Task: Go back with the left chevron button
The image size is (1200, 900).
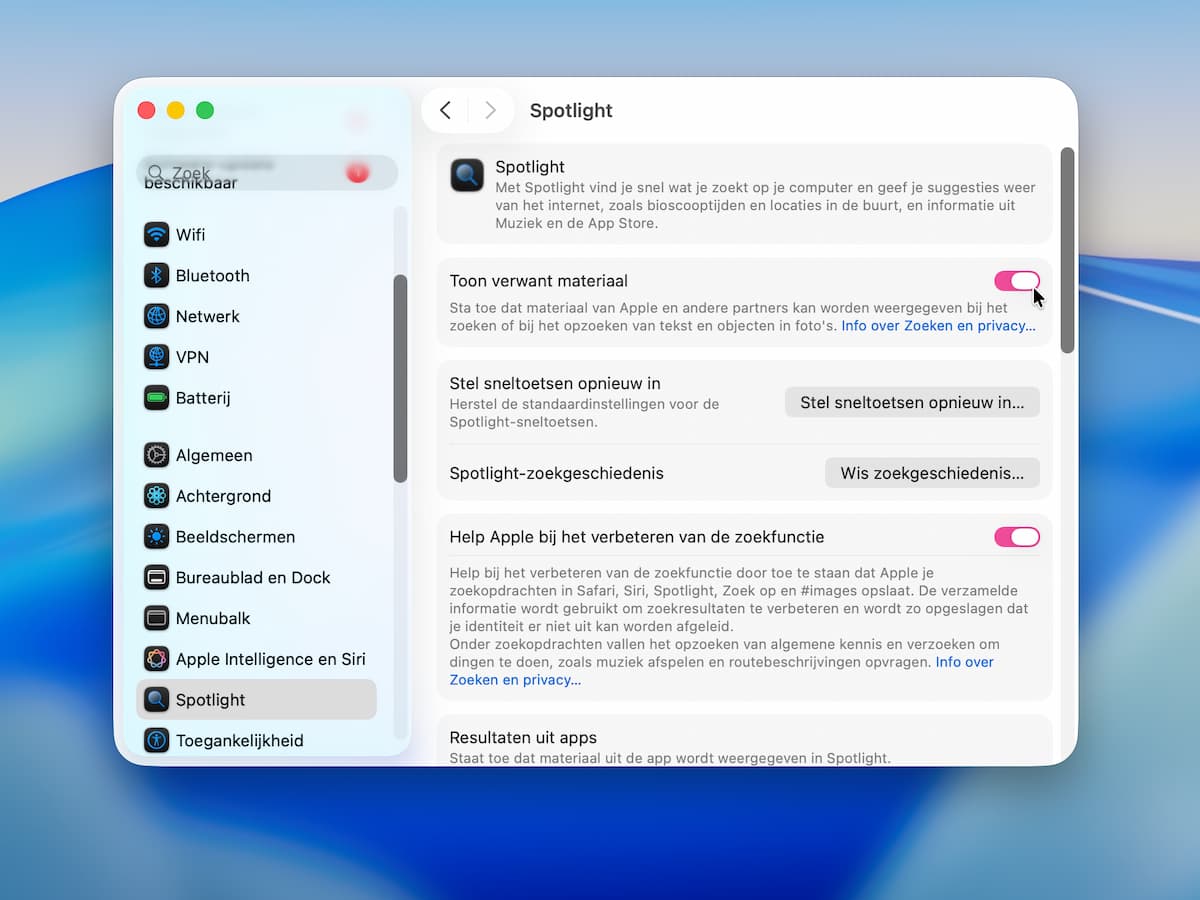Action: 446,111
